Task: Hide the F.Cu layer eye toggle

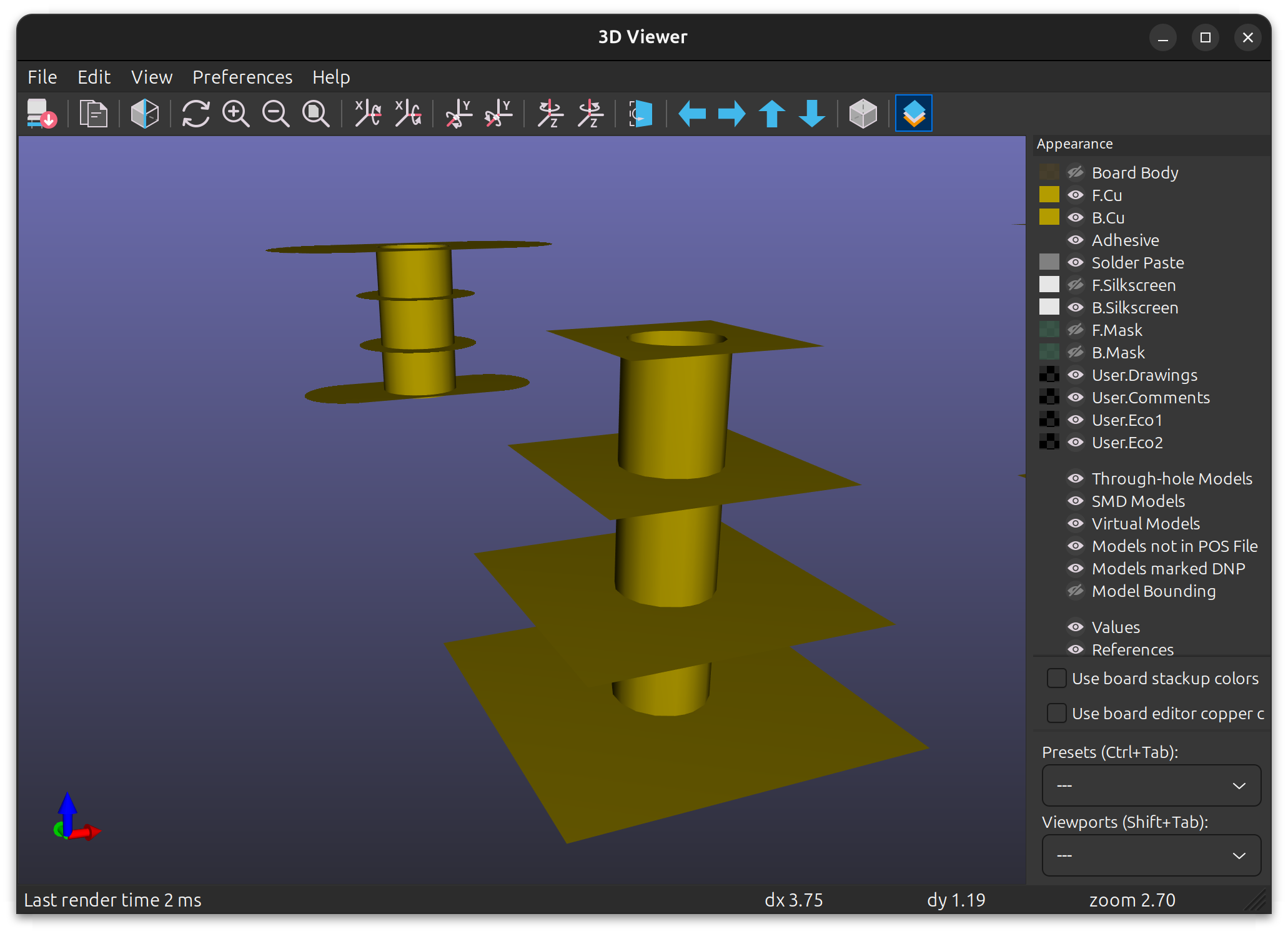Action: point(1075,195)
